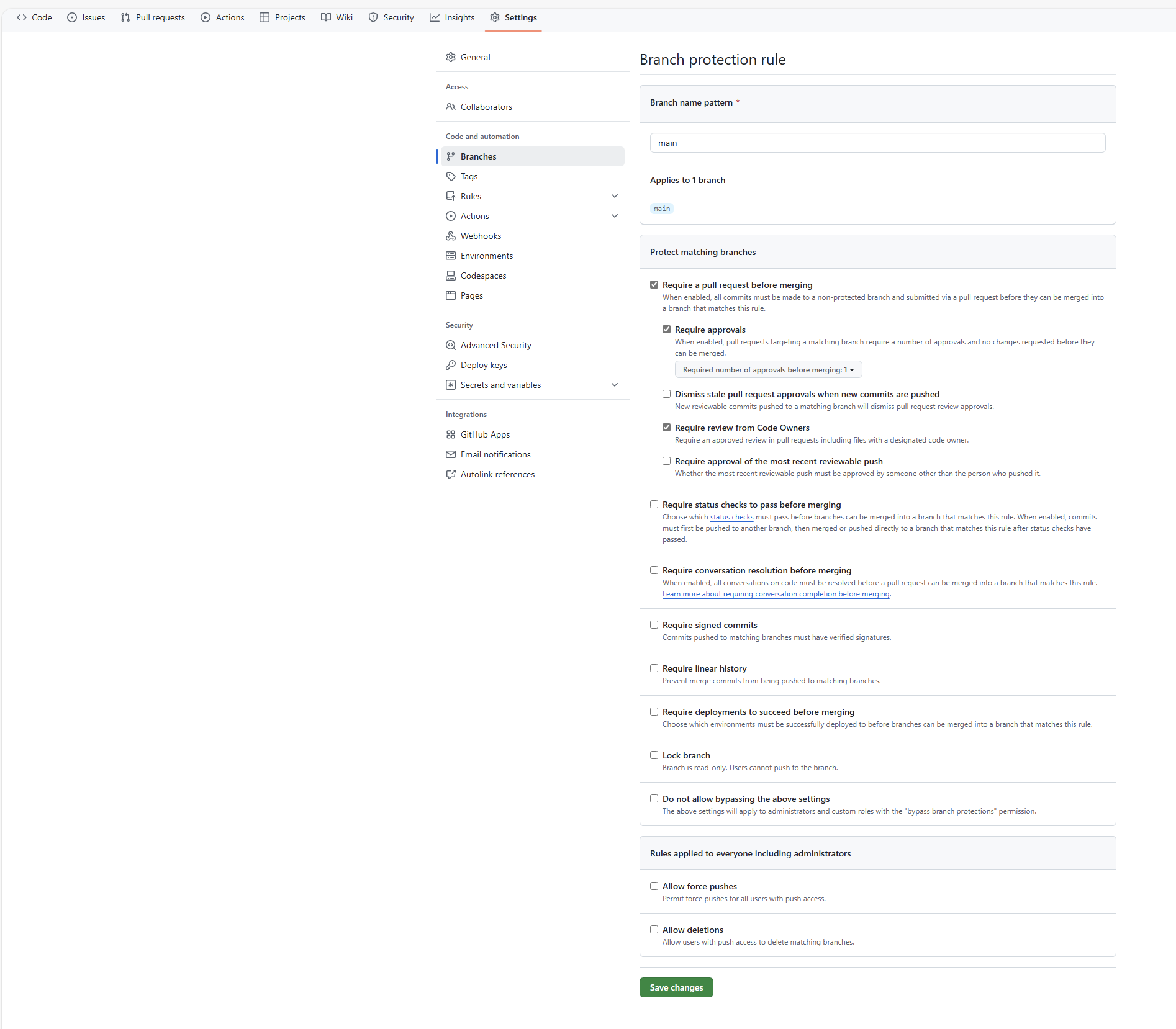Viewport: 1176px width, 1029px height.
Task: Click the GitHub Apps grid icon
Action: (x=451, y=434)
